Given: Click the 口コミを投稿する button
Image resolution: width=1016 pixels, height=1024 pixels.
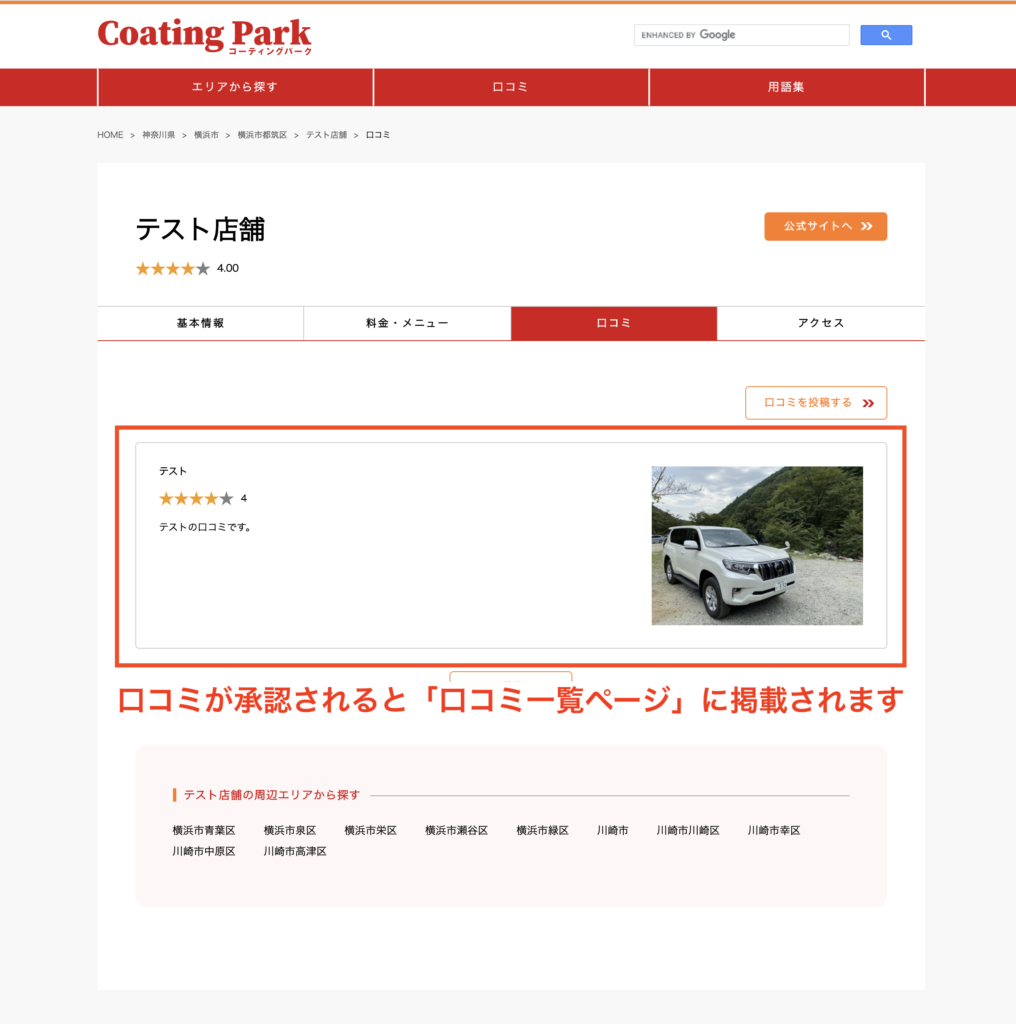Looking at the screenshot, I should pyautogui.click(x=815, y=403).
